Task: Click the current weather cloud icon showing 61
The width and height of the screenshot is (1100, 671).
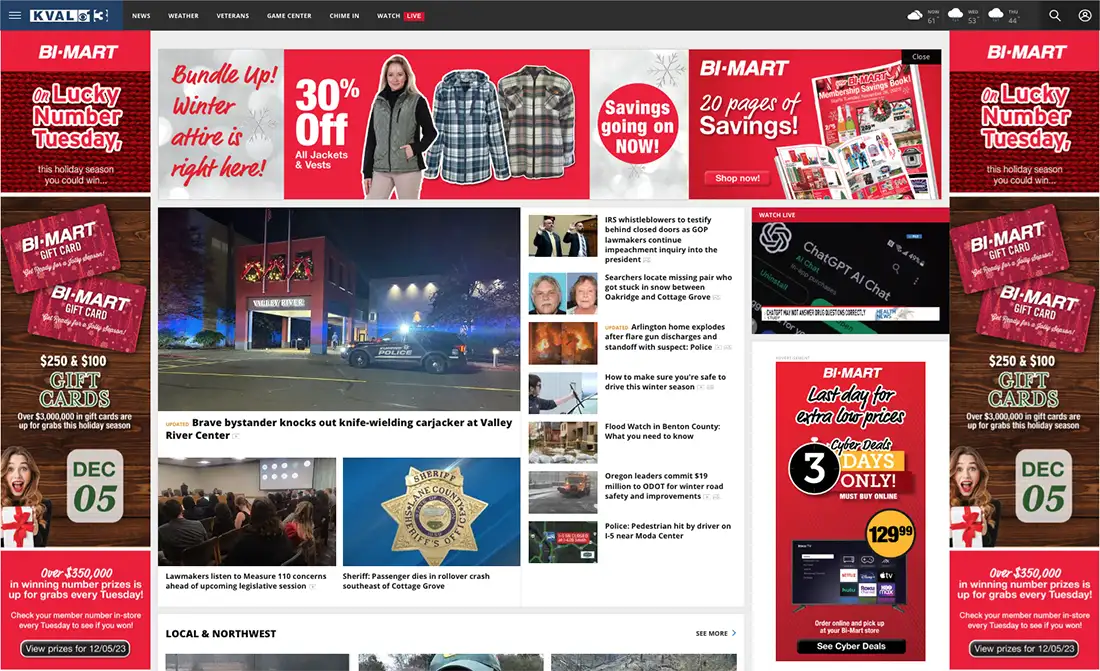Action: pos(915,15)
